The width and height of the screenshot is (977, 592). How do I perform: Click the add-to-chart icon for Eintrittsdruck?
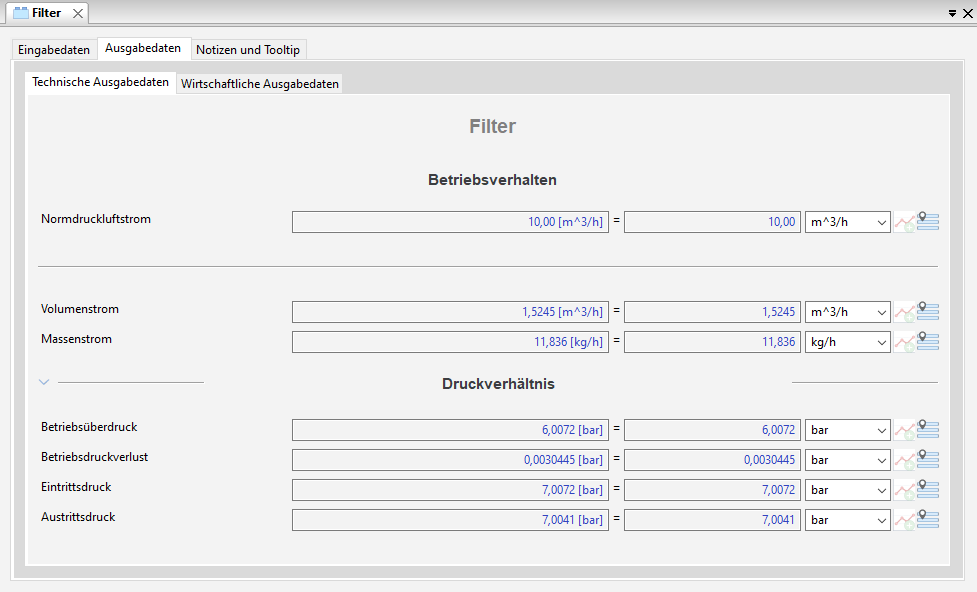[x=904, y=490]
